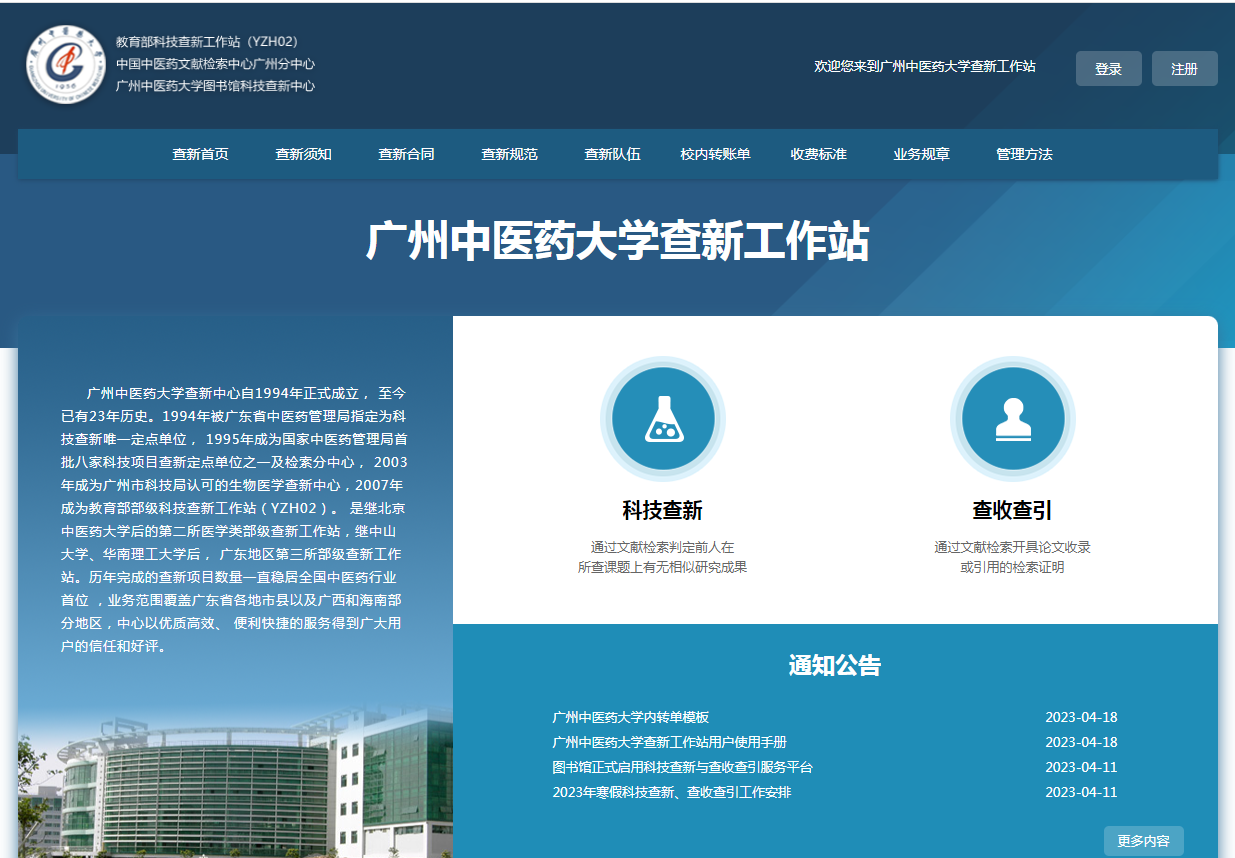Open notice 广州中医药大学查新工作站用户使用手册
The image size is (1235, 858).
pyautogui.click(x=670, y=742)
